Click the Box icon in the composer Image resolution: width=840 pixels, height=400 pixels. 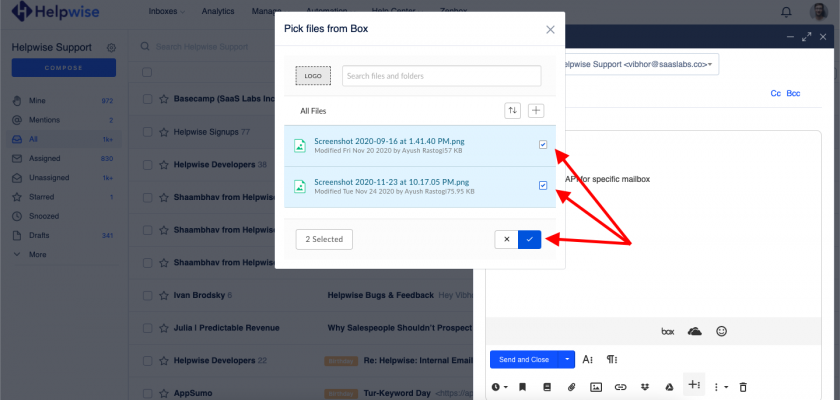[668, 331]
